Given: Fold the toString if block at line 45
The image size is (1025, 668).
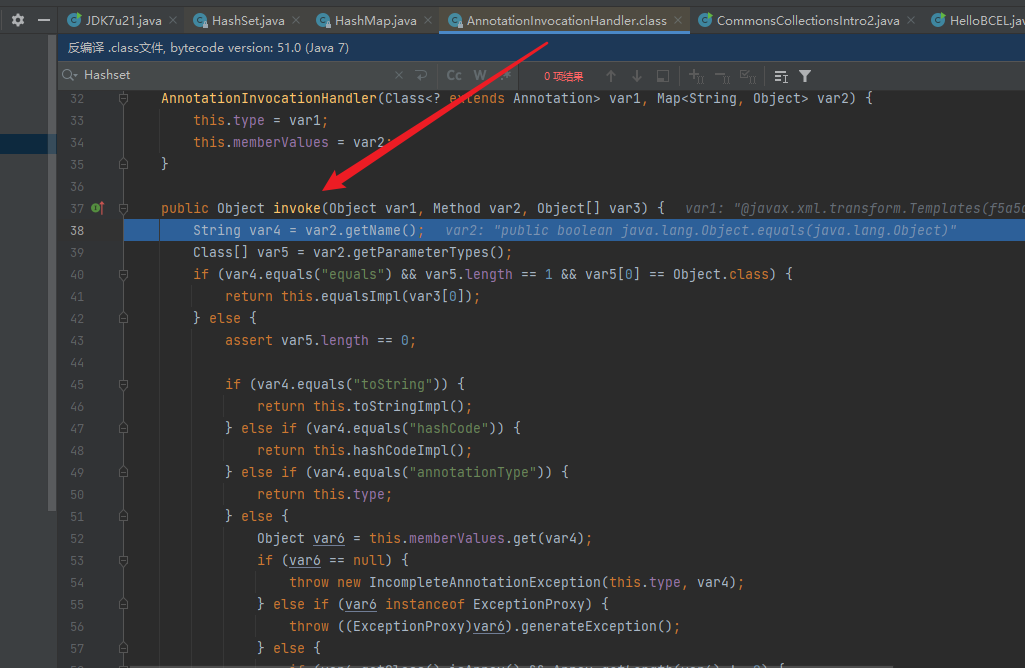Looking at the screenshot, I should click(123, 384).
